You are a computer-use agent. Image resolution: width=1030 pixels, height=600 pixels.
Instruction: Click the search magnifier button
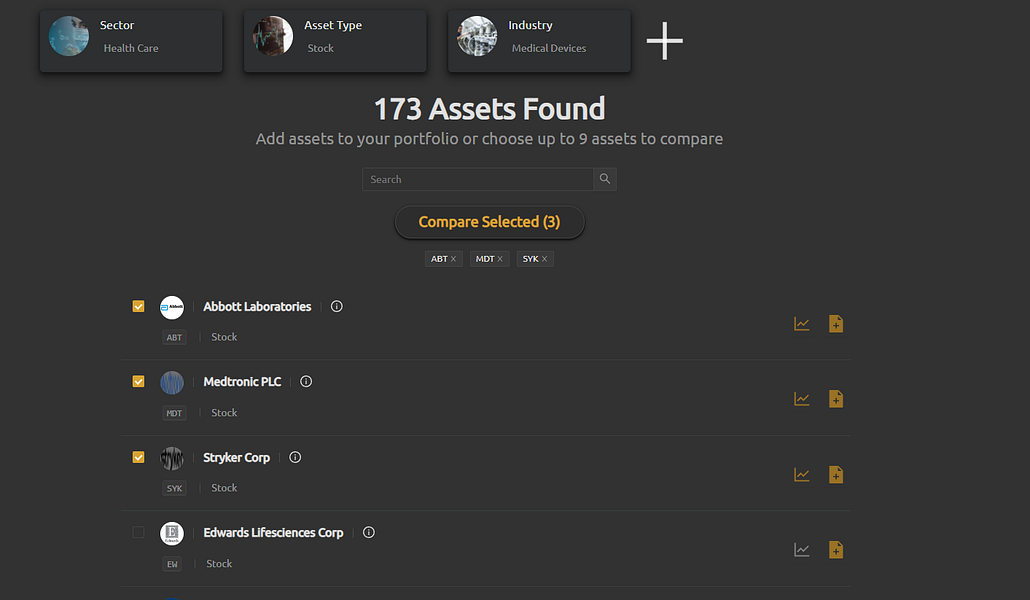coord(604,180)
